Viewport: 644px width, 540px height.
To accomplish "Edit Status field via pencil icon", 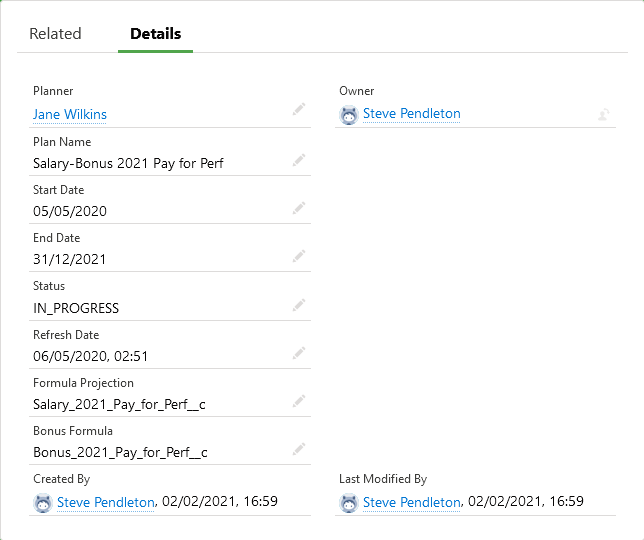I will [299, 305].
